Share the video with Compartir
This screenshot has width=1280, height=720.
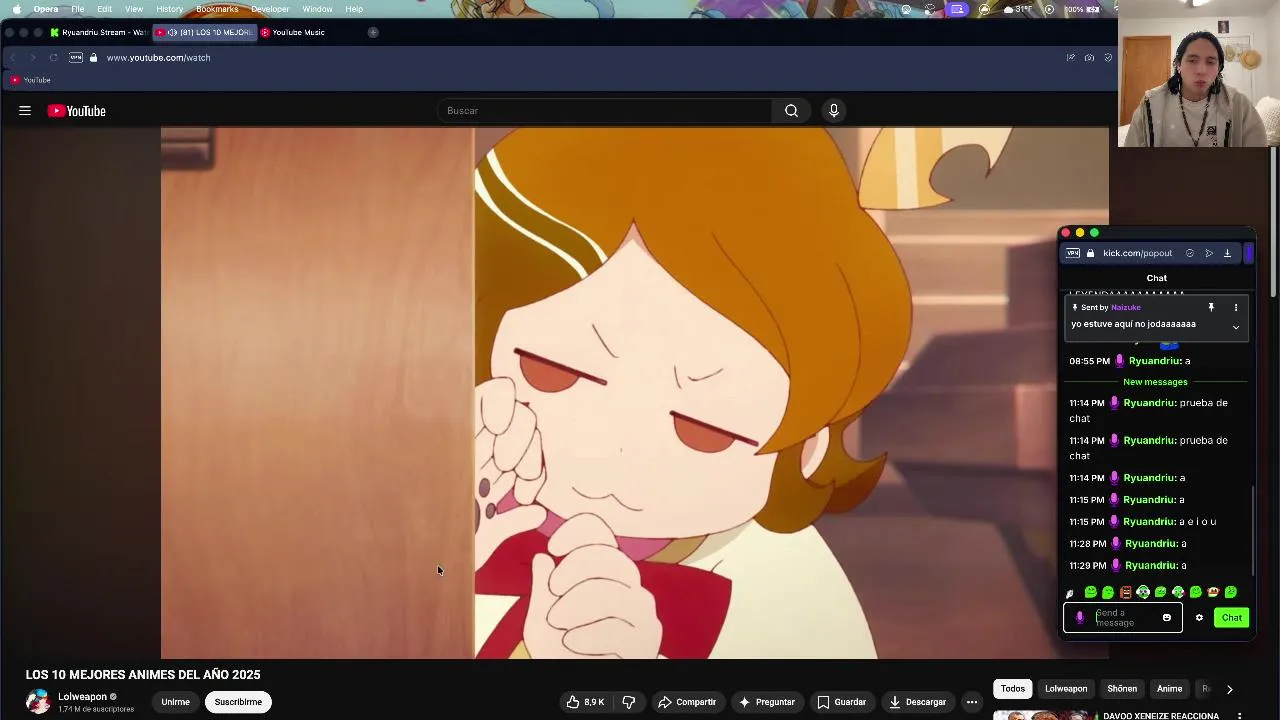click(x=687, y=702)
